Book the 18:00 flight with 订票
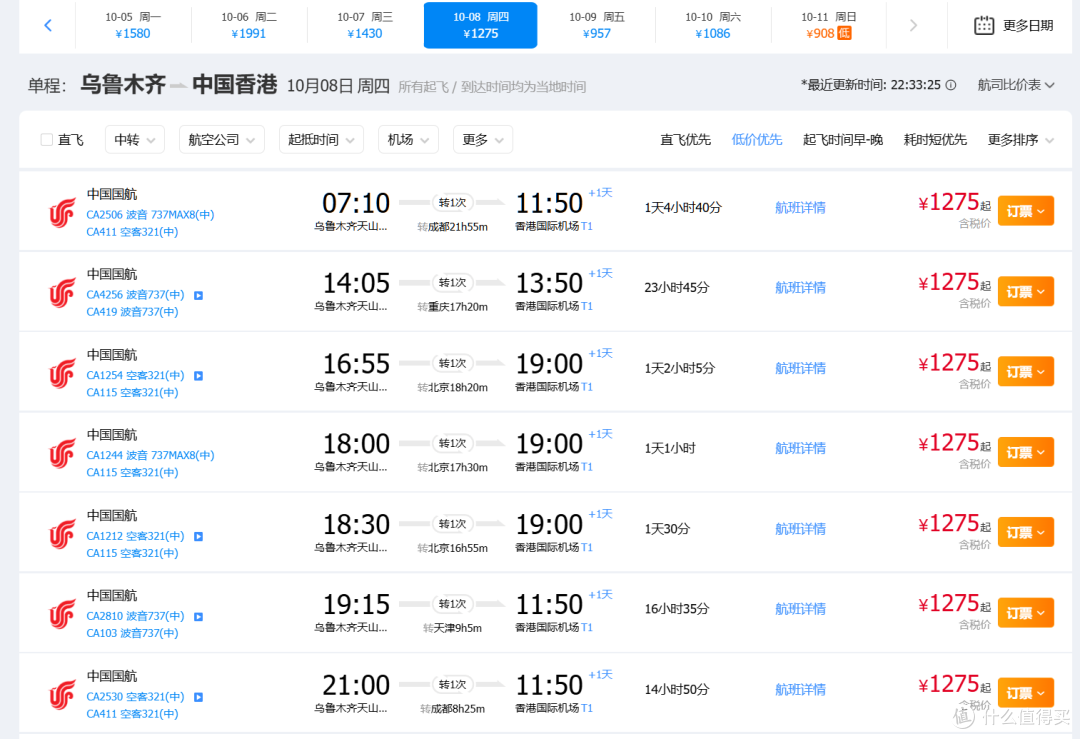The image size is (1080, 739). pyautogui.click(x=1026, y=452)
